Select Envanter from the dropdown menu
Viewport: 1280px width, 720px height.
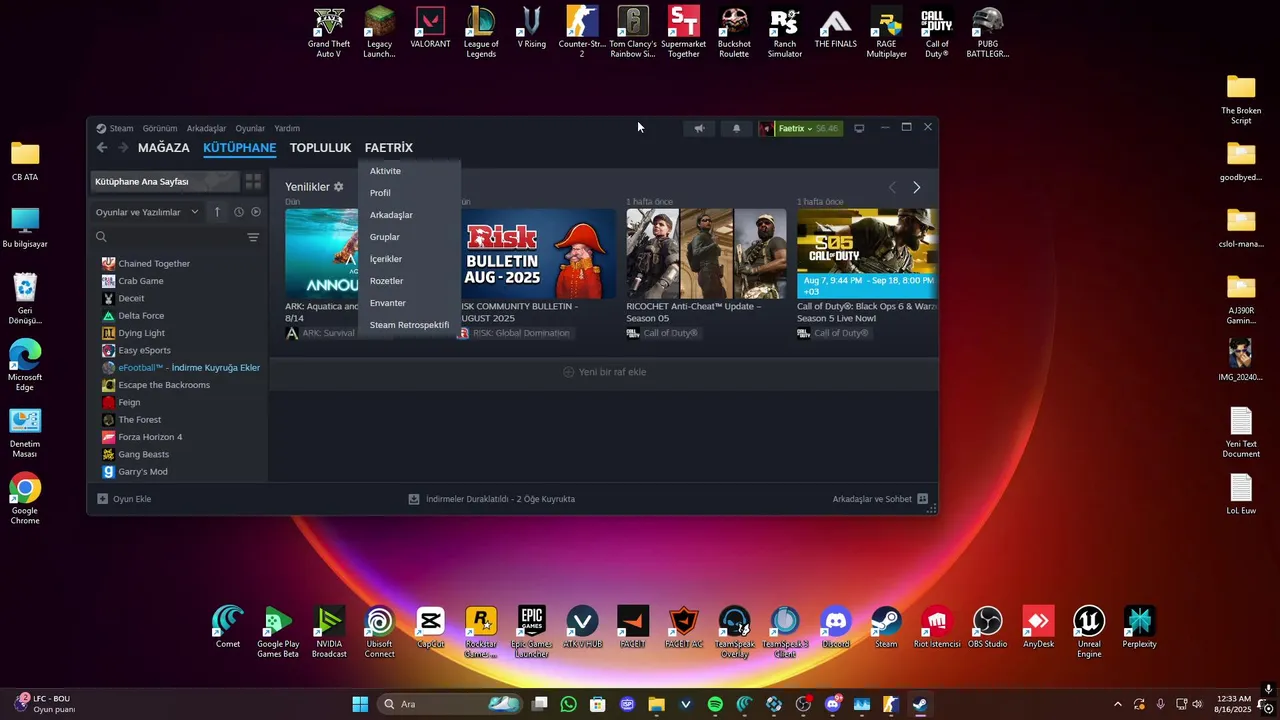coord(409,303)
